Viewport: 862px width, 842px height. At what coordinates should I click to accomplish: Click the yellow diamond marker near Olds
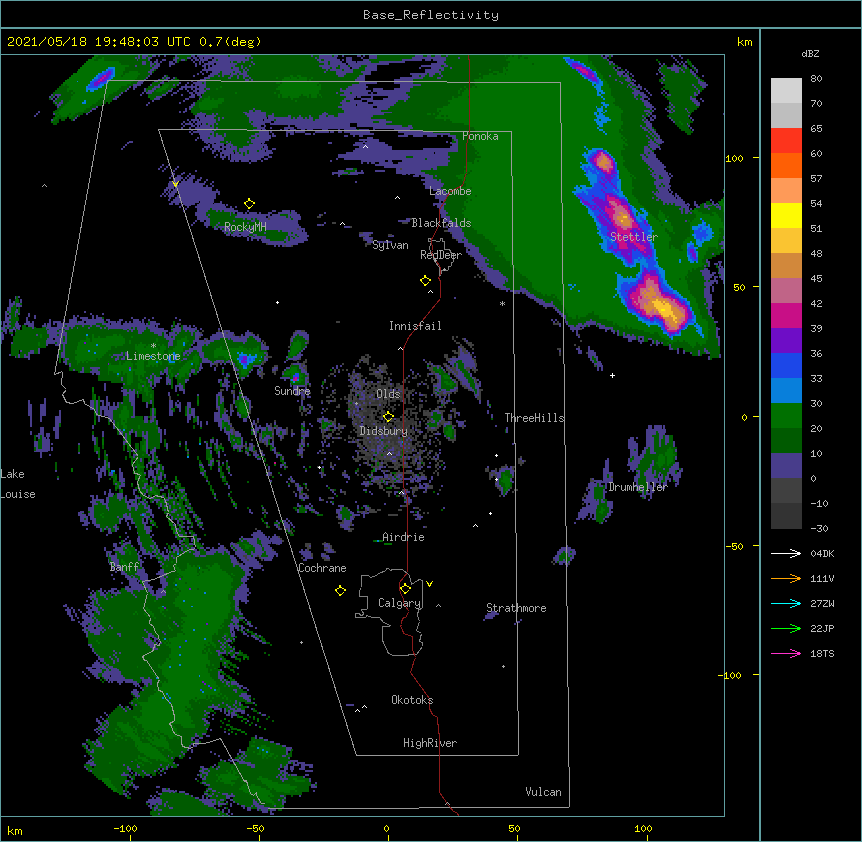(x=388, y=416)
